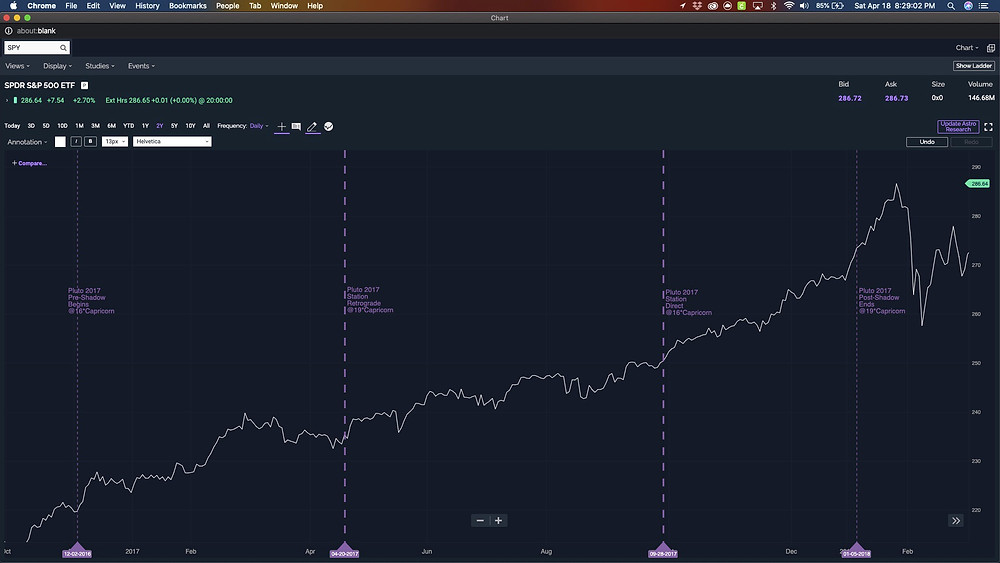Screen dimensions: 1000x563
Task: Open Notification Center icon
Action: 983,6
